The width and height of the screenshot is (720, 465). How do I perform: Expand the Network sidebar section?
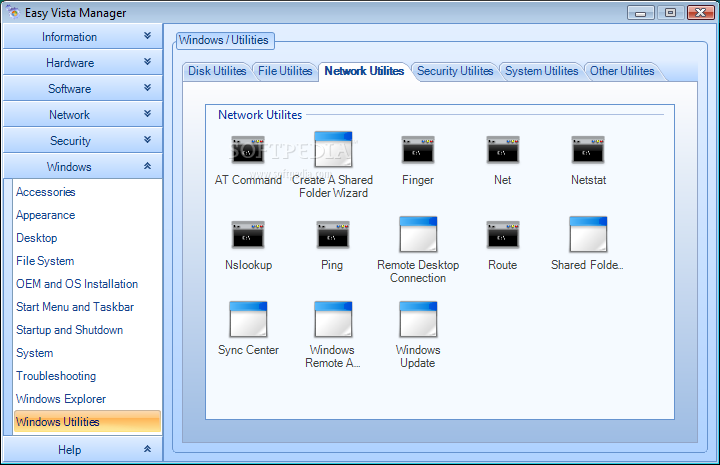(x=83, y=114)
